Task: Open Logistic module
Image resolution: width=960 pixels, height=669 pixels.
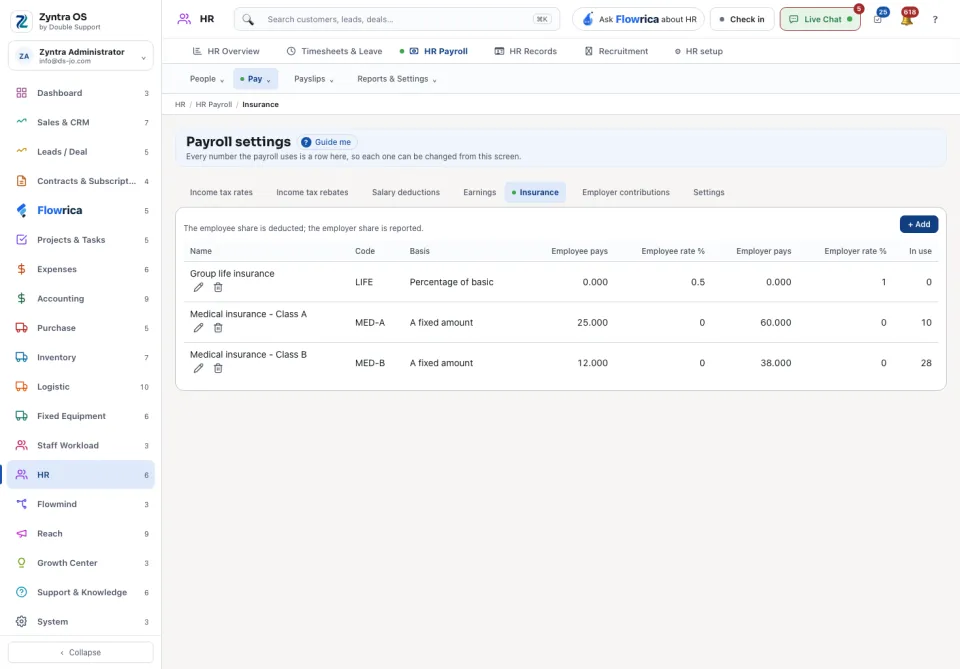Action: pos(81,387)
